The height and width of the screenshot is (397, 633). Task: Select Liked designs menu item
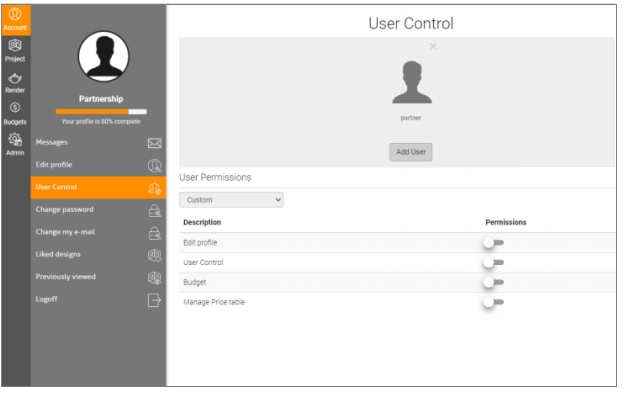tap(99, 254)
